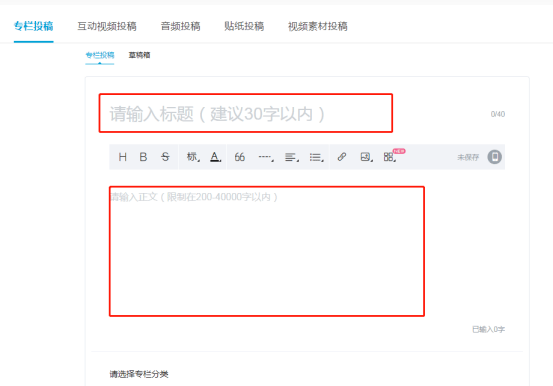Switch to the 音频投稿 tab
The height and width of the screenshot is (386, 553).
point(181,26)
